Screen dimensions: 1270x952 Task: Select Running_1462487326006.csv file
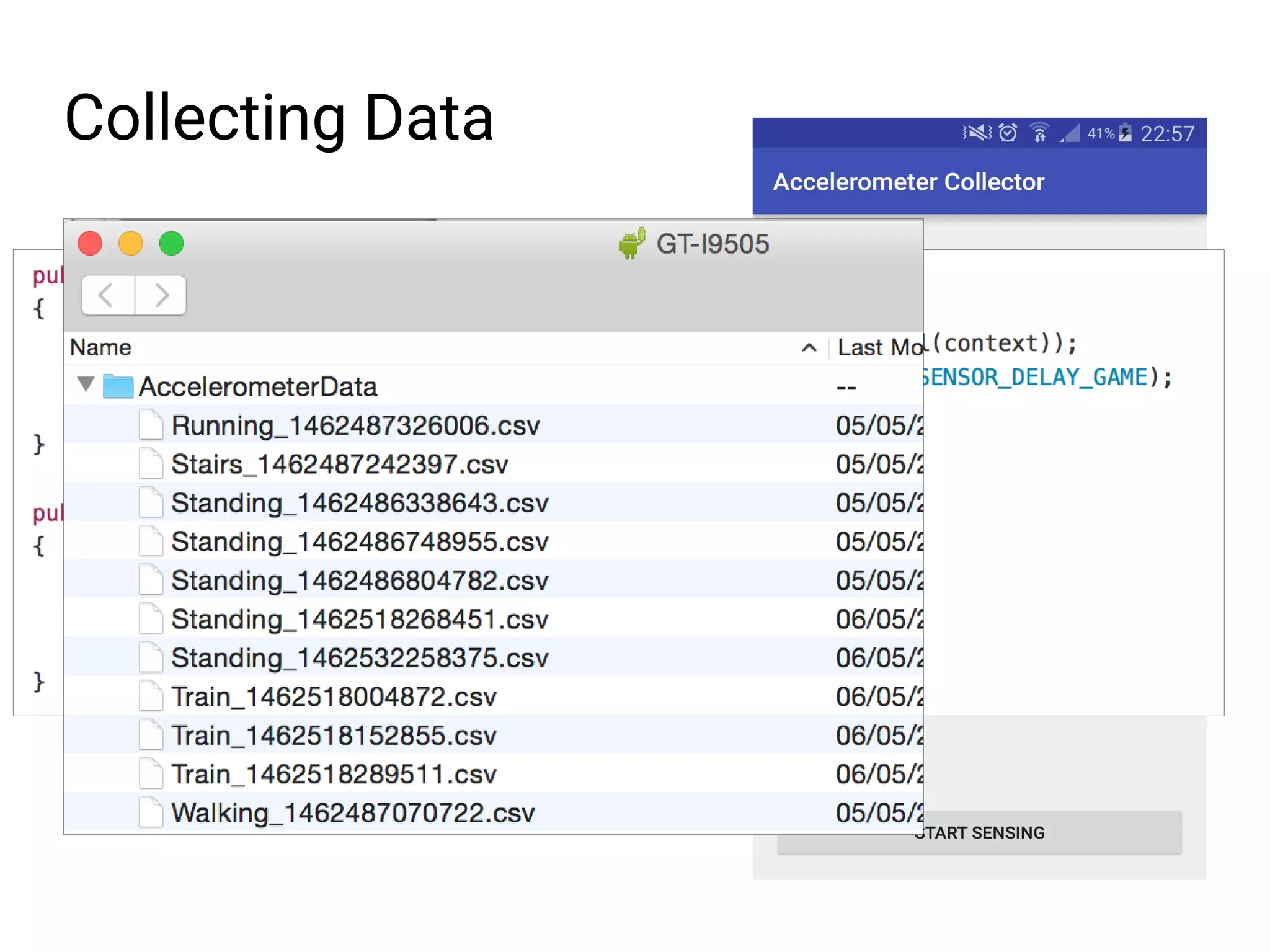click(494, 425)
